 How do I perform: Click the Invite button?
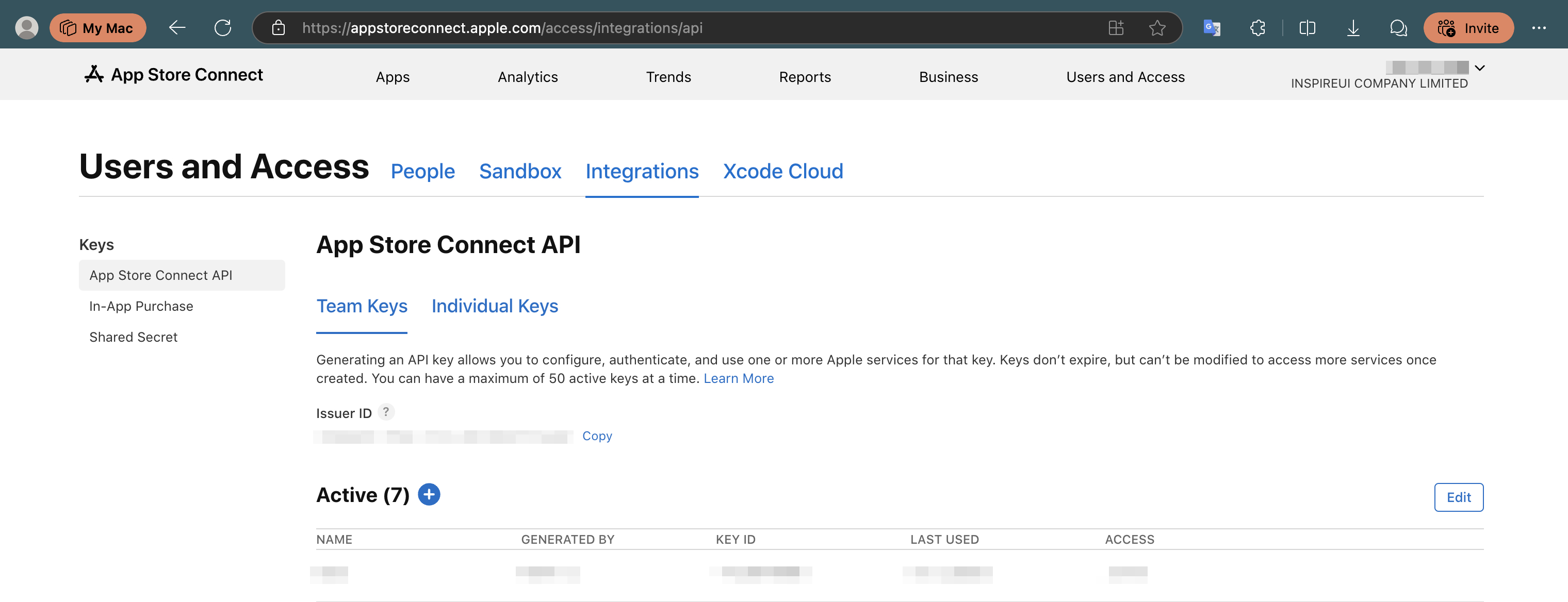click(x=1468, y=28)
